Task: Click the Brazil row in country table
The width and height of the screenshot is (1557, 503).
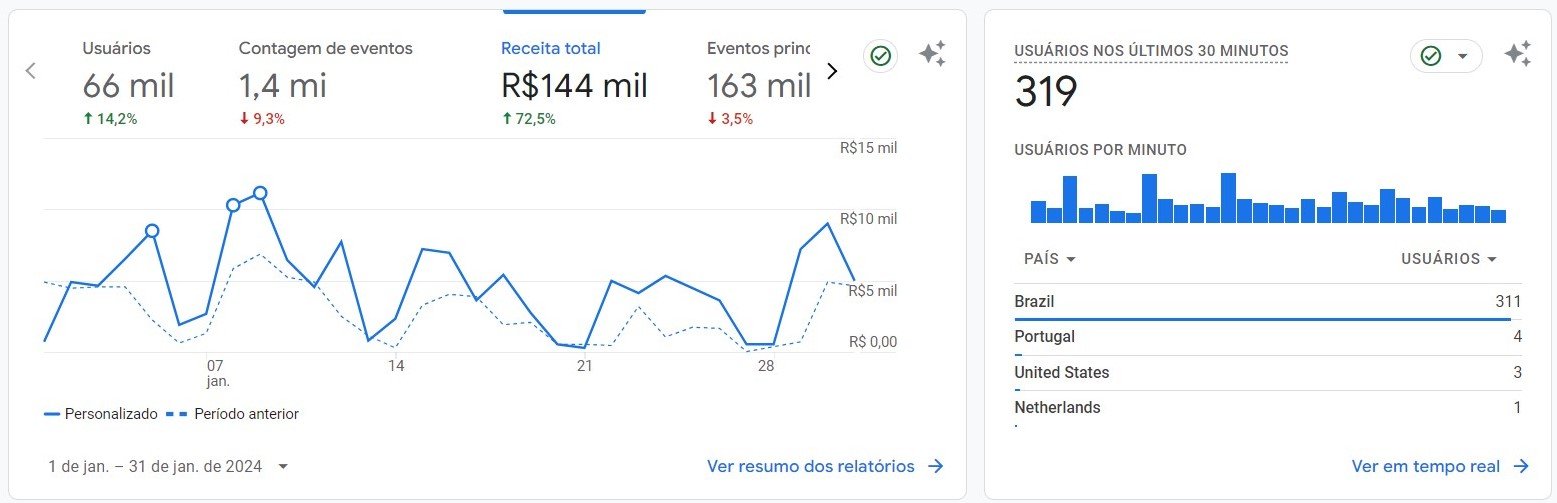Action: click(1266, 302)
